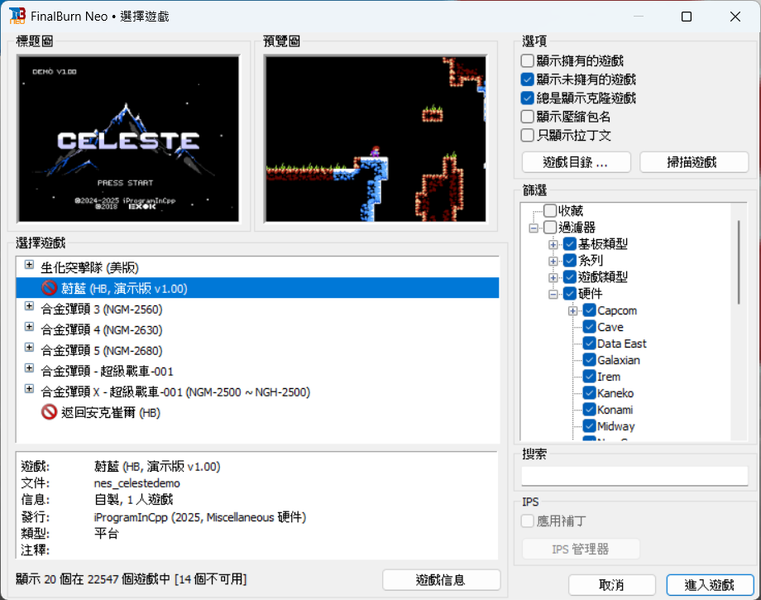This screenshot has height=600, width=761.
Task: Click the 取消 button
Action: tap(612, 585)
